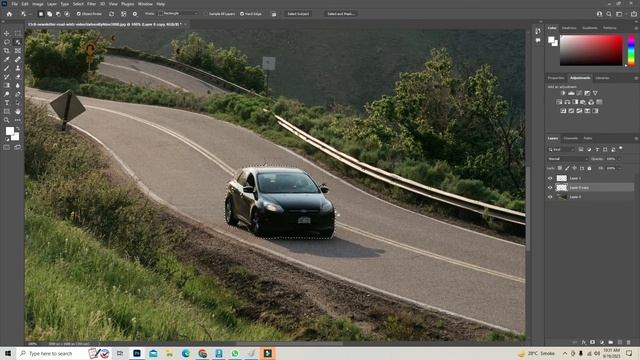Select the Hand tool

click(x=18, y=111)
